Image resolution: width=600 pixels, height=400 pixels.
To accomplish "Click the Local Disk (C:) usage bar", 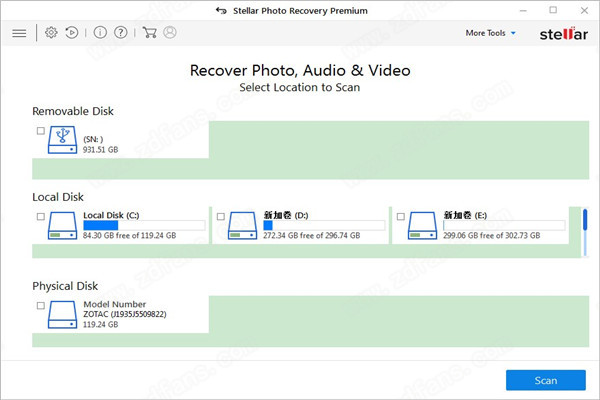I will (144, 225).
